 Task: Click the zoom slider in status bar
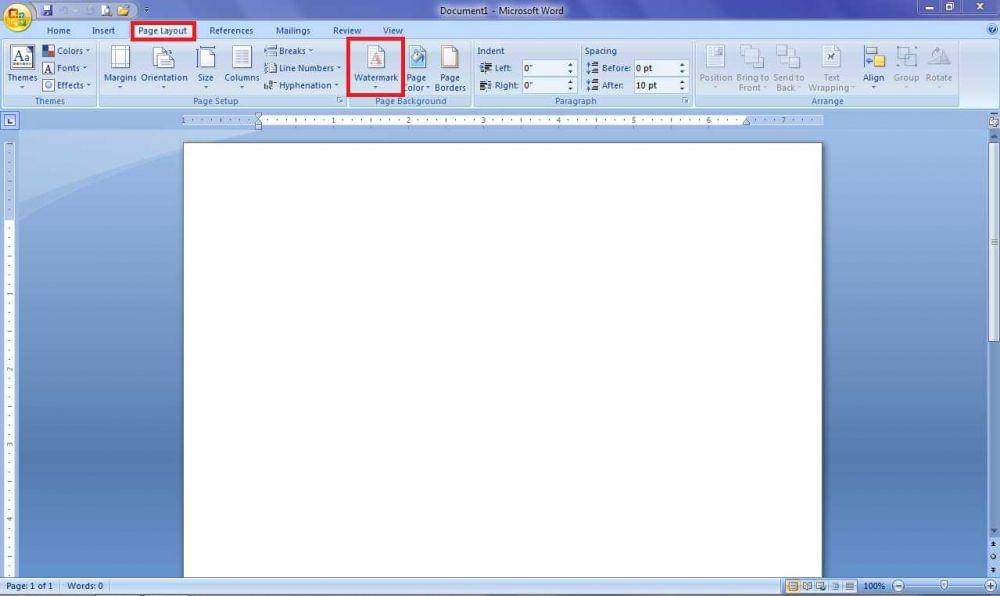[943, 586]
